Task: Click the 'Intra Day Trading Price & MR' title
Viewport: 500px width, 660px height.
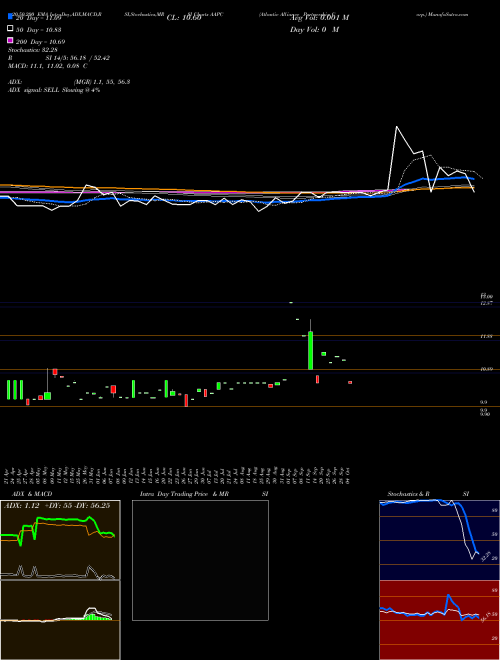Action: coord(184,494)
